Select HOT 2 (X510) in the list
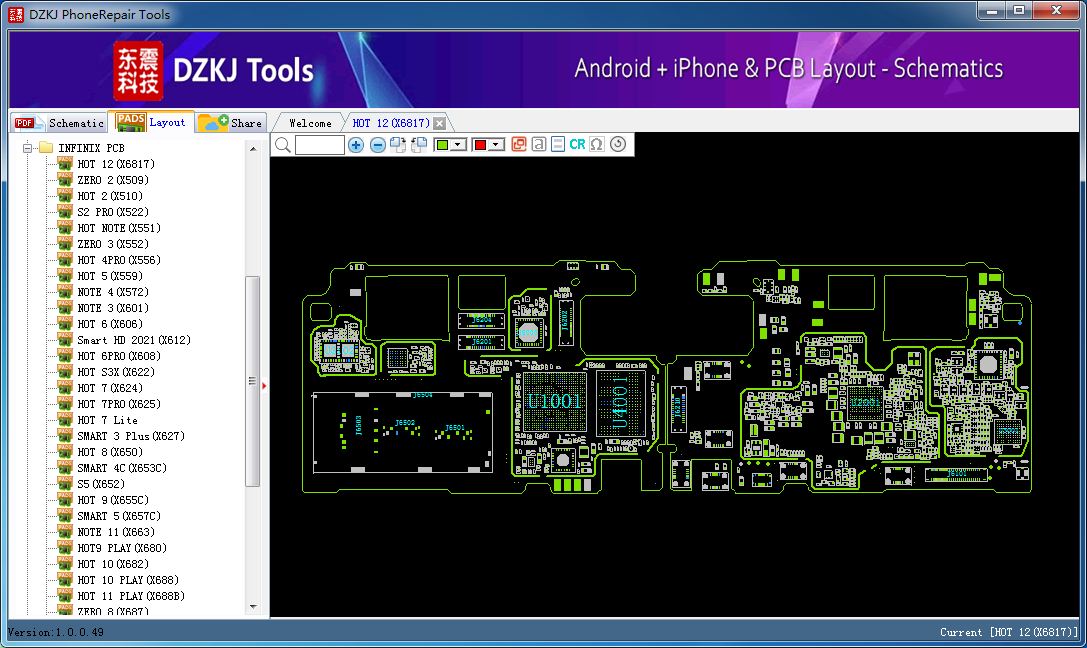This screenshot has height=648, width=1087. tap(110, 196)
